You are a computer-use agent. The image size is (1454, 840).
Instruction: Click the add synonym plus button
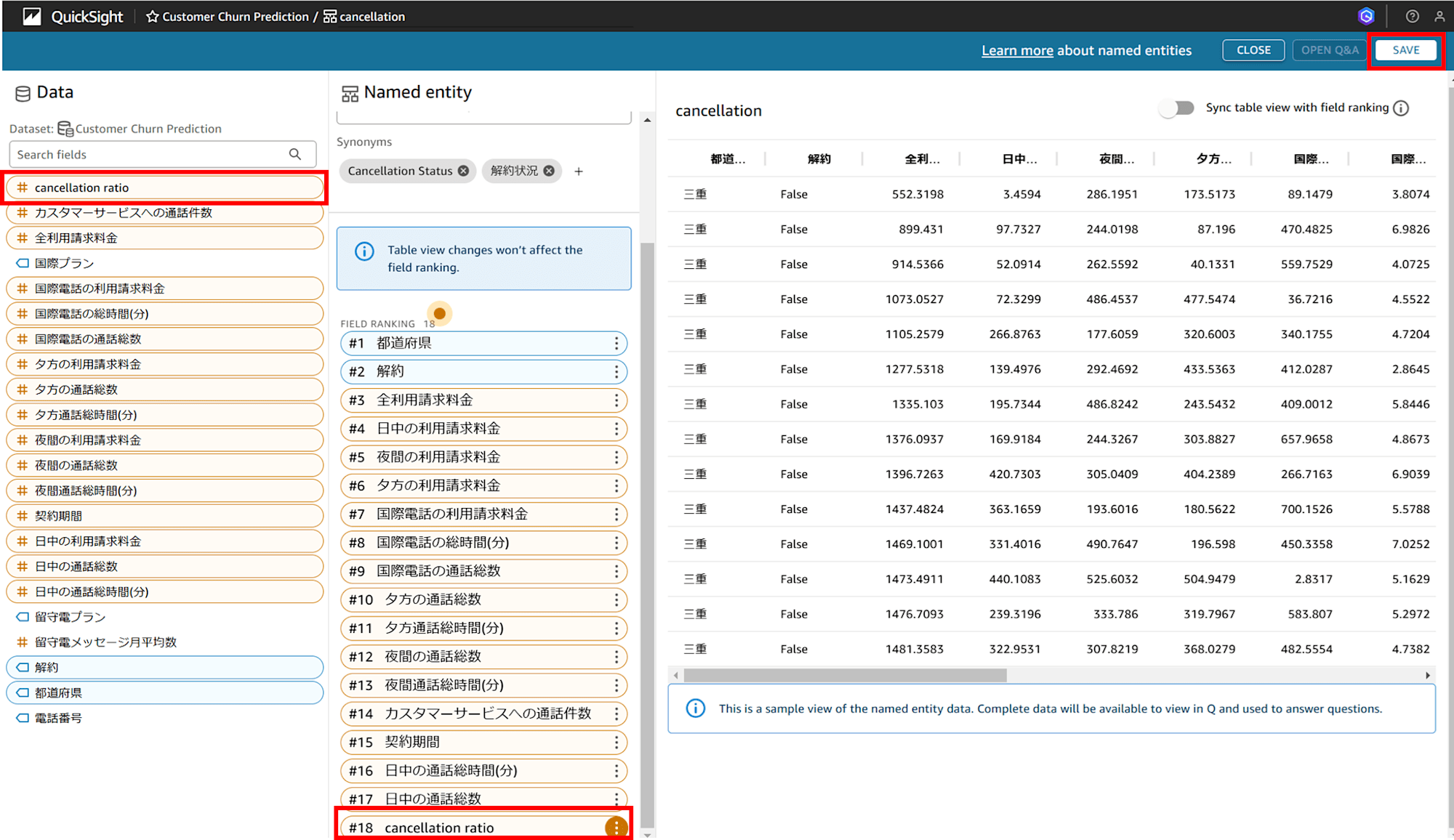pos(579,171)
